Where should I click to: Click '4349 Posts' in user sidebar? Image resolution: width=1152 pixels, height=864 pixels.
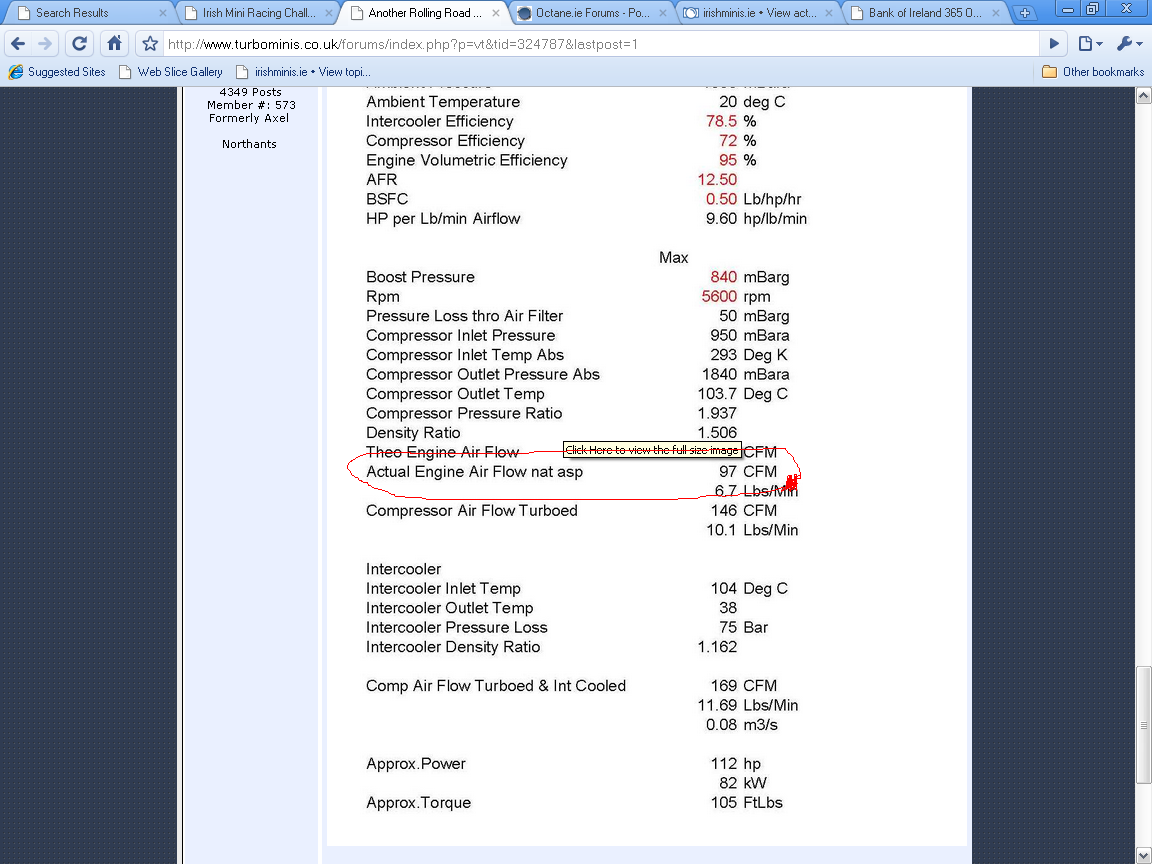tap(251, 93)
